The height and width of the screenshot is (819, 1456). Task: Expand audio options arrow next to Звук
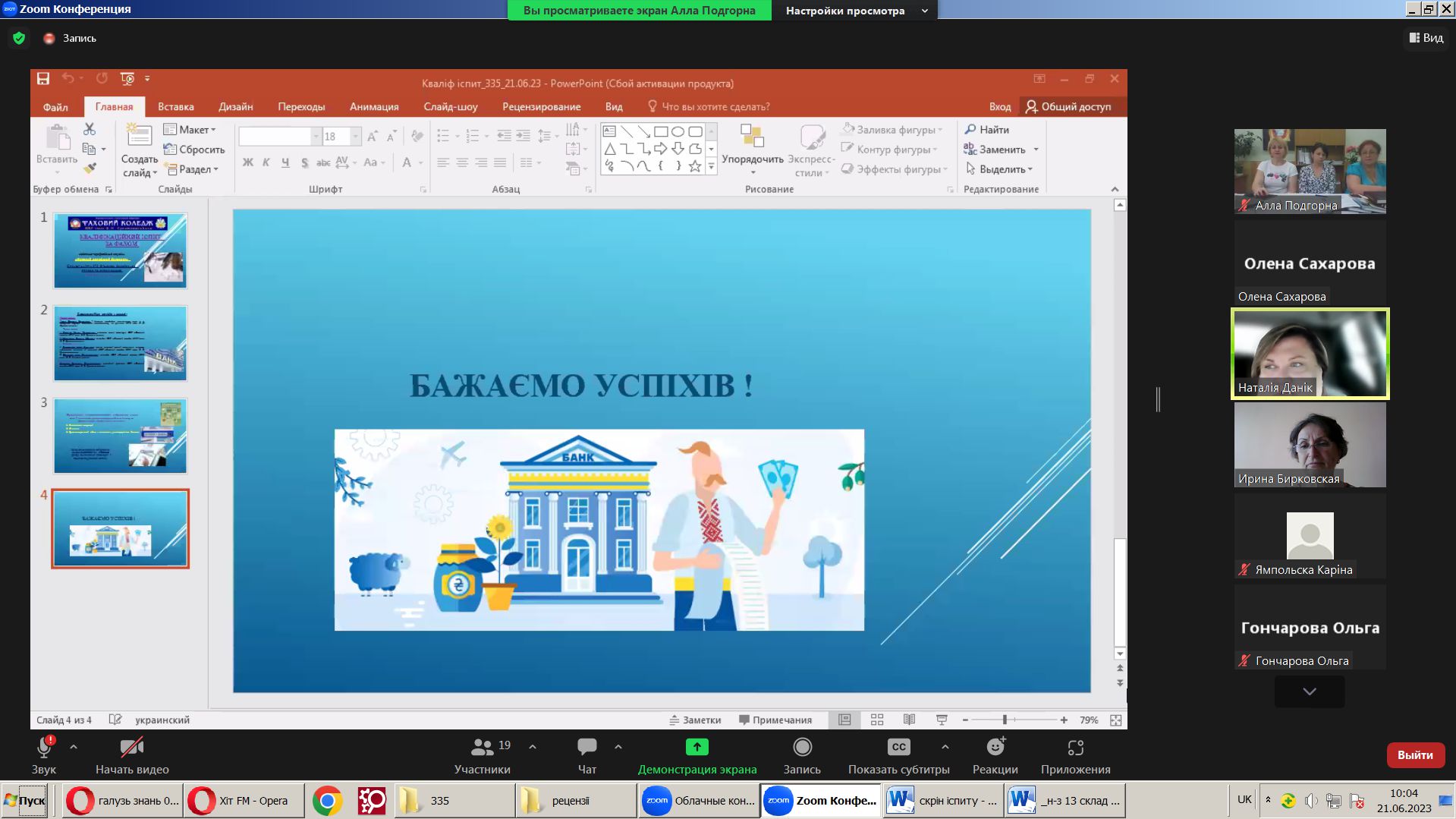tap(74, 747)
